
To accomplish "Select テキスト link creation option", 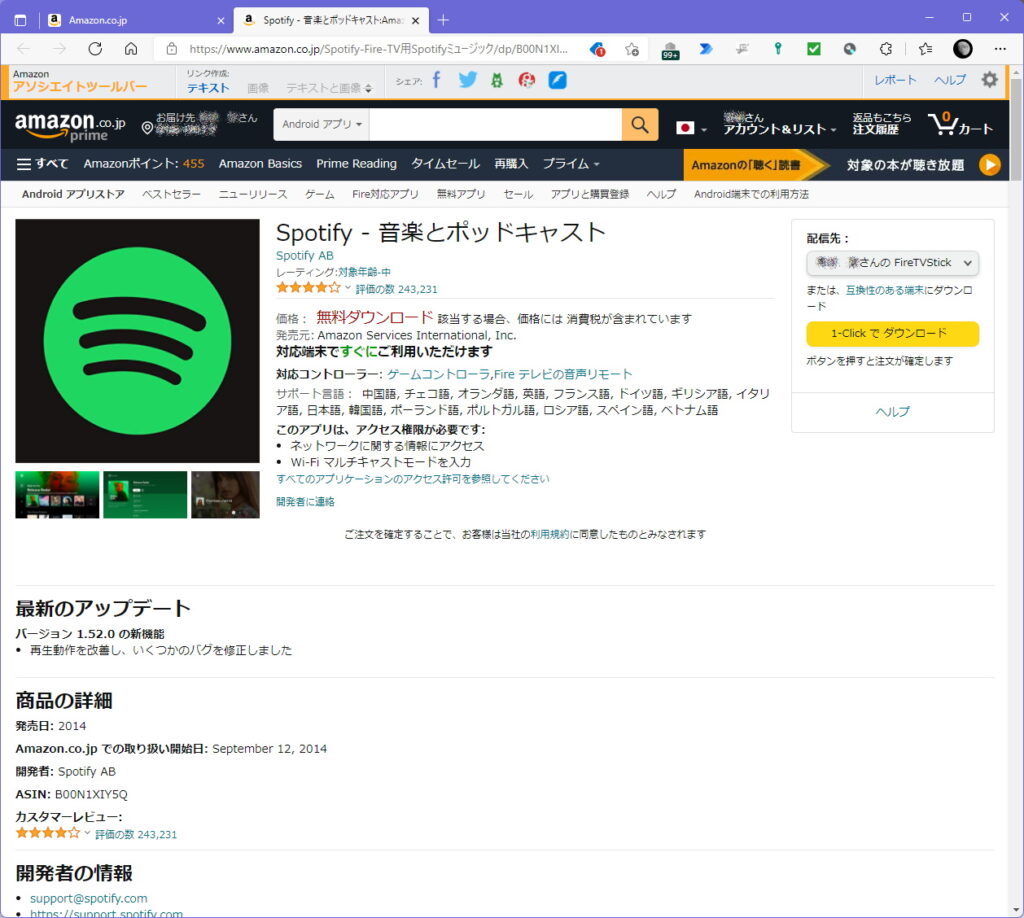I will pos(208,88).
